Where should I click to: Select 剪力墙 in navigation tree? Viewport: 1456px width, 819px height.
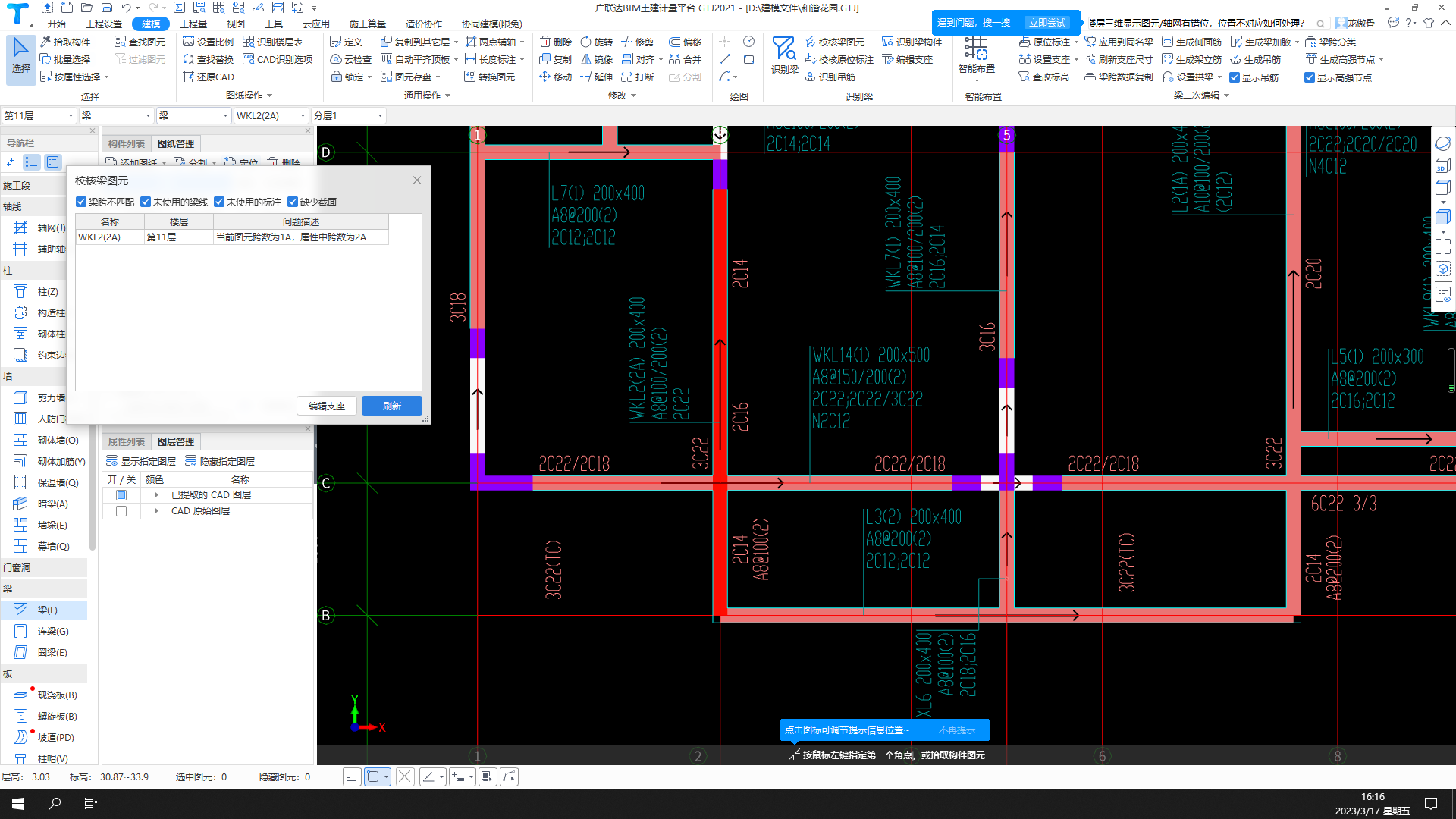tap(43, 397)
